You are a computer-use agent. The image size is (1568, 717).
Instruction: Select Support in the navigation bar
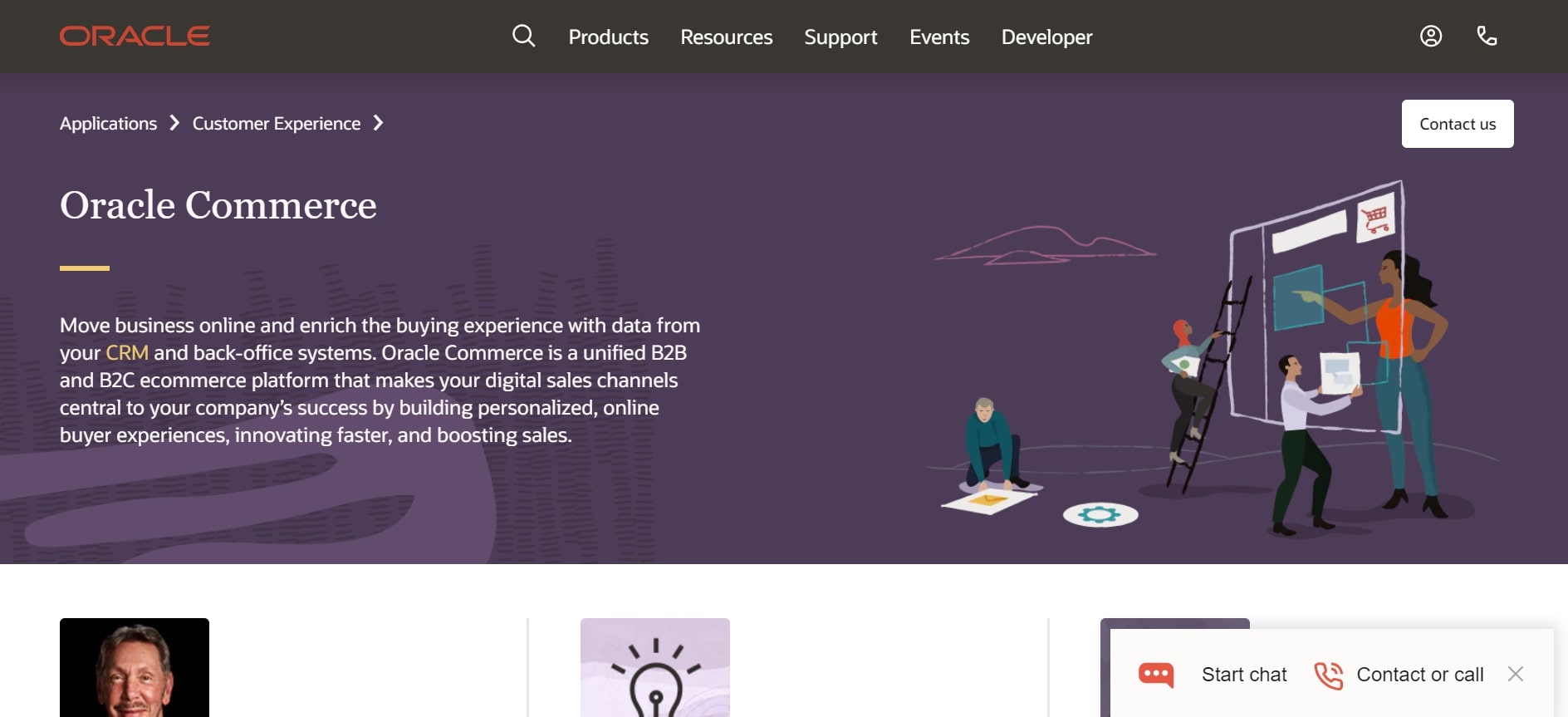point(840,37)
